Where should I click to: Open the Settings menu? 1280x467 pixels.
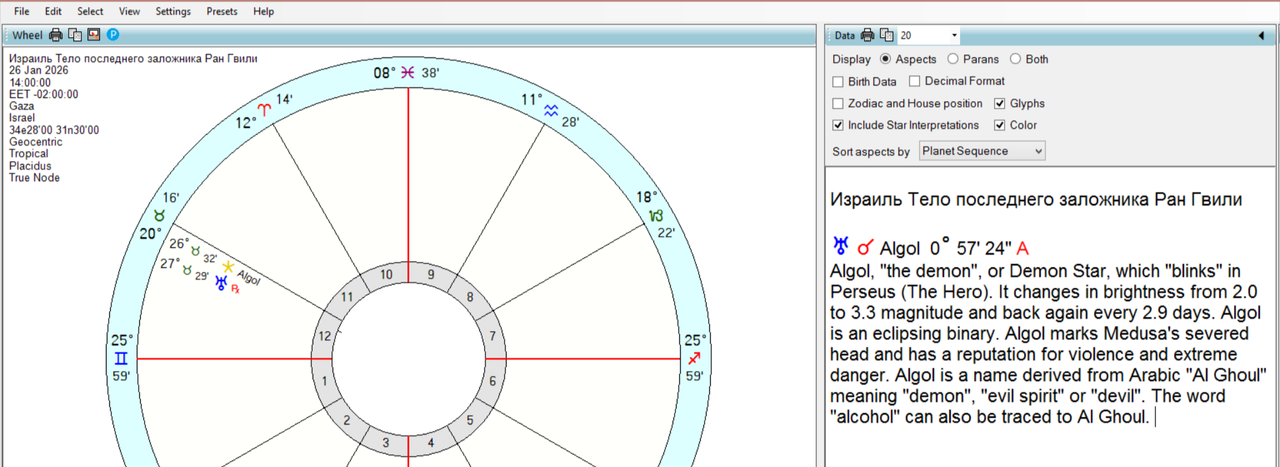[x=173, y=11]
